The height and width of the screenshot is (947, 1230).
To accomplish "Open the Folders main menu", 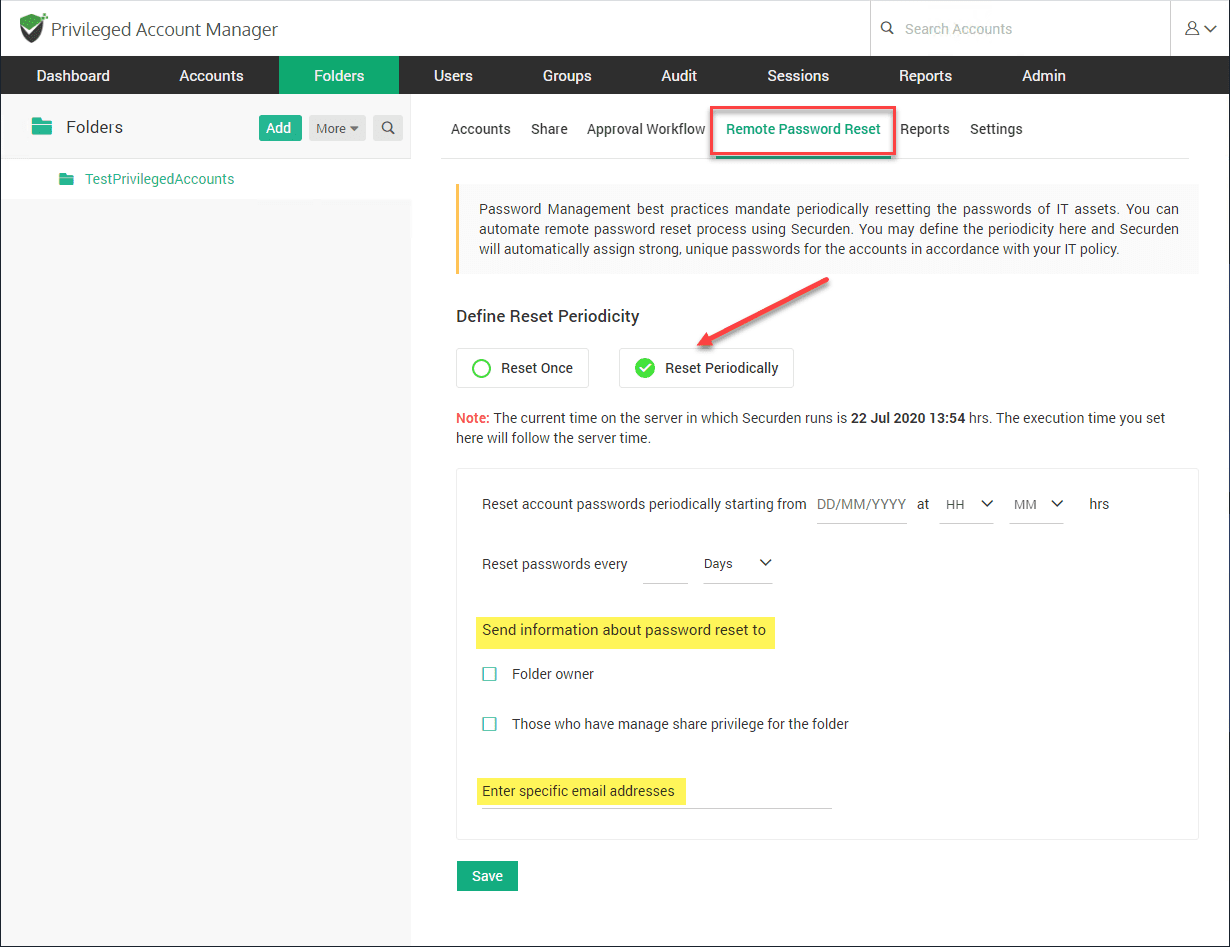I will coord(339,76).
